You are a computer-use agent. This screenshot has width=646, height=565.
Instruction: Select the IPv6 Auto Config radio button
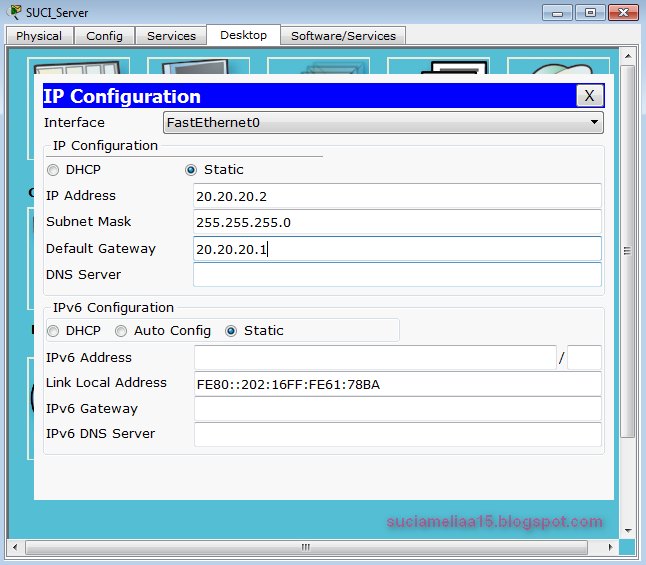pos(121,331)
